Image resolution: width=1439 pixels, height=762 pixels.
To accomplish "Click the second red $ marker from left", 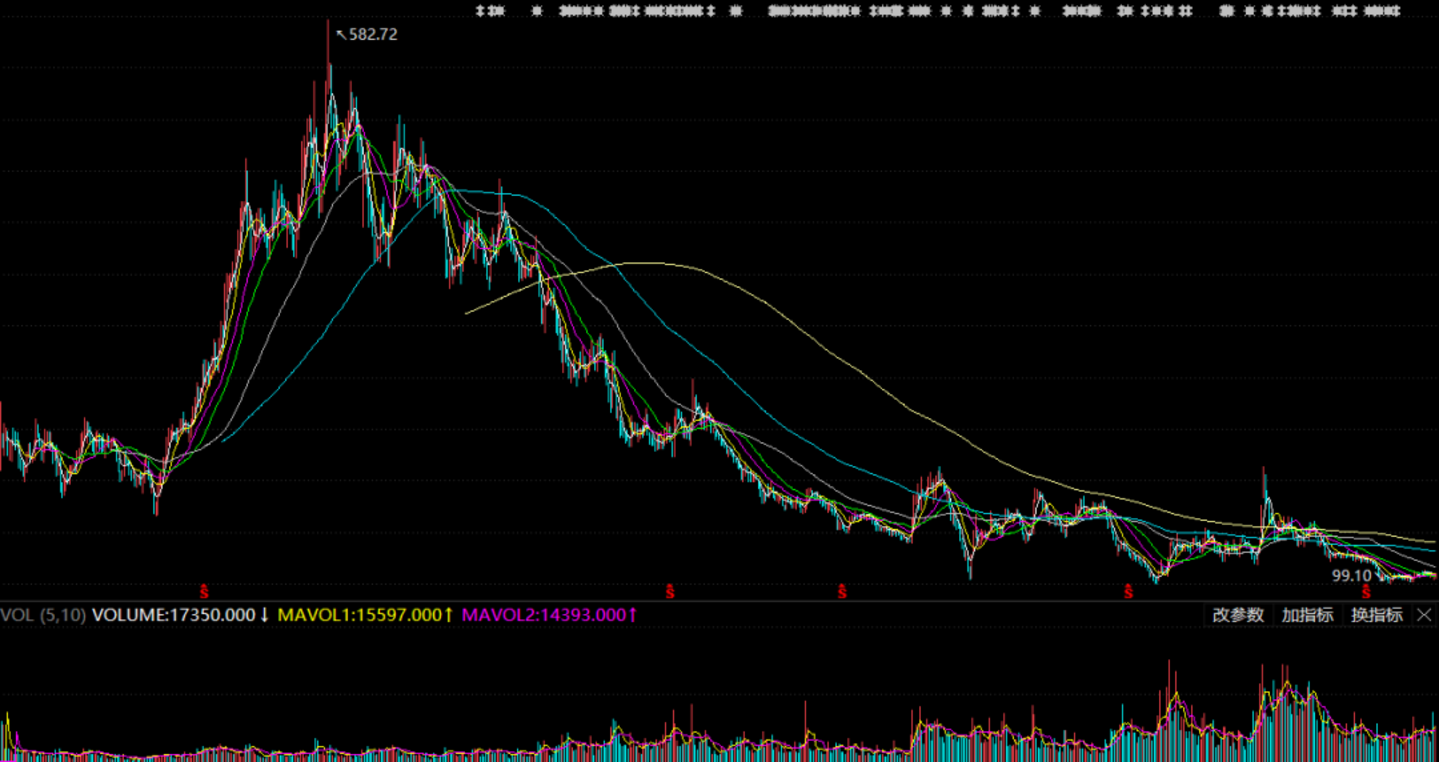I will point(670,591).
